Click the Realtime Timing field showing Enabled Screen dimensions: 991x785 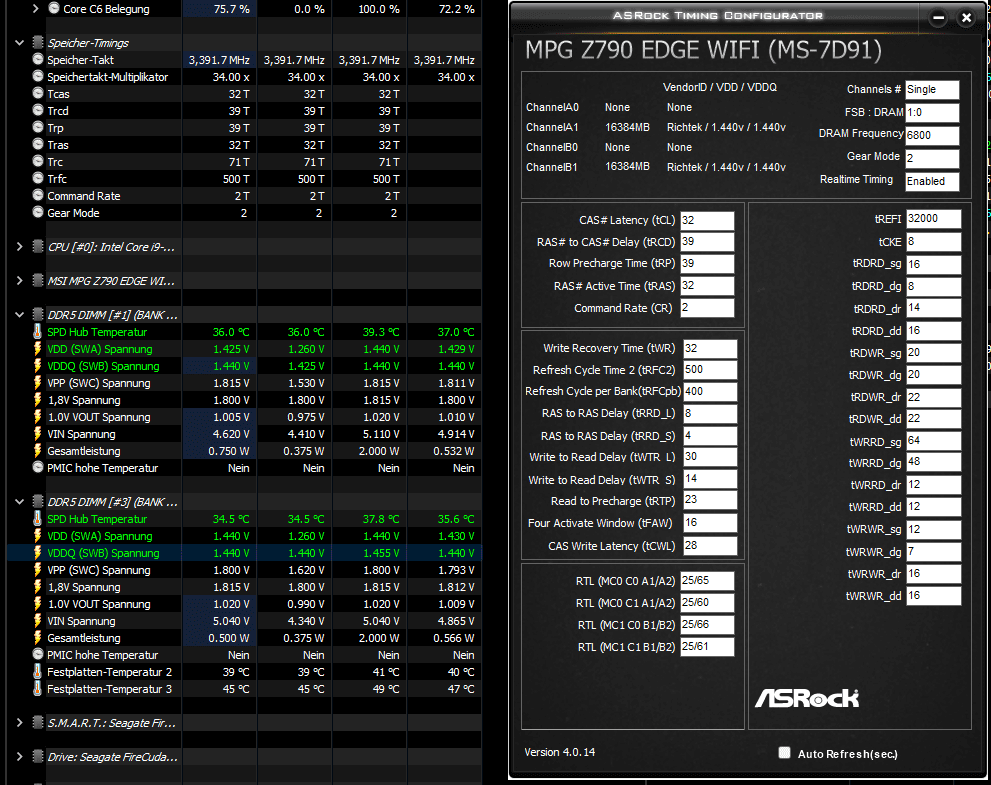click(932, 181)
